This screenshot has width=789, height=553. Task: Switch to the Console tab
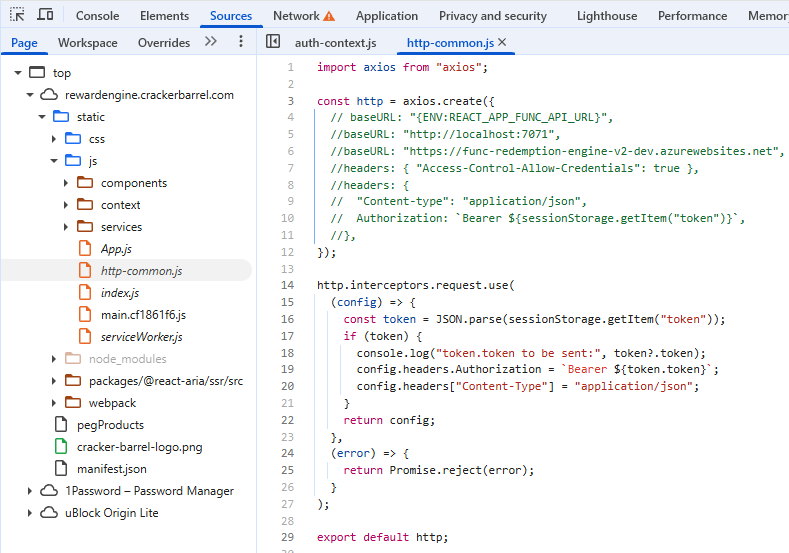coord(97,16)
